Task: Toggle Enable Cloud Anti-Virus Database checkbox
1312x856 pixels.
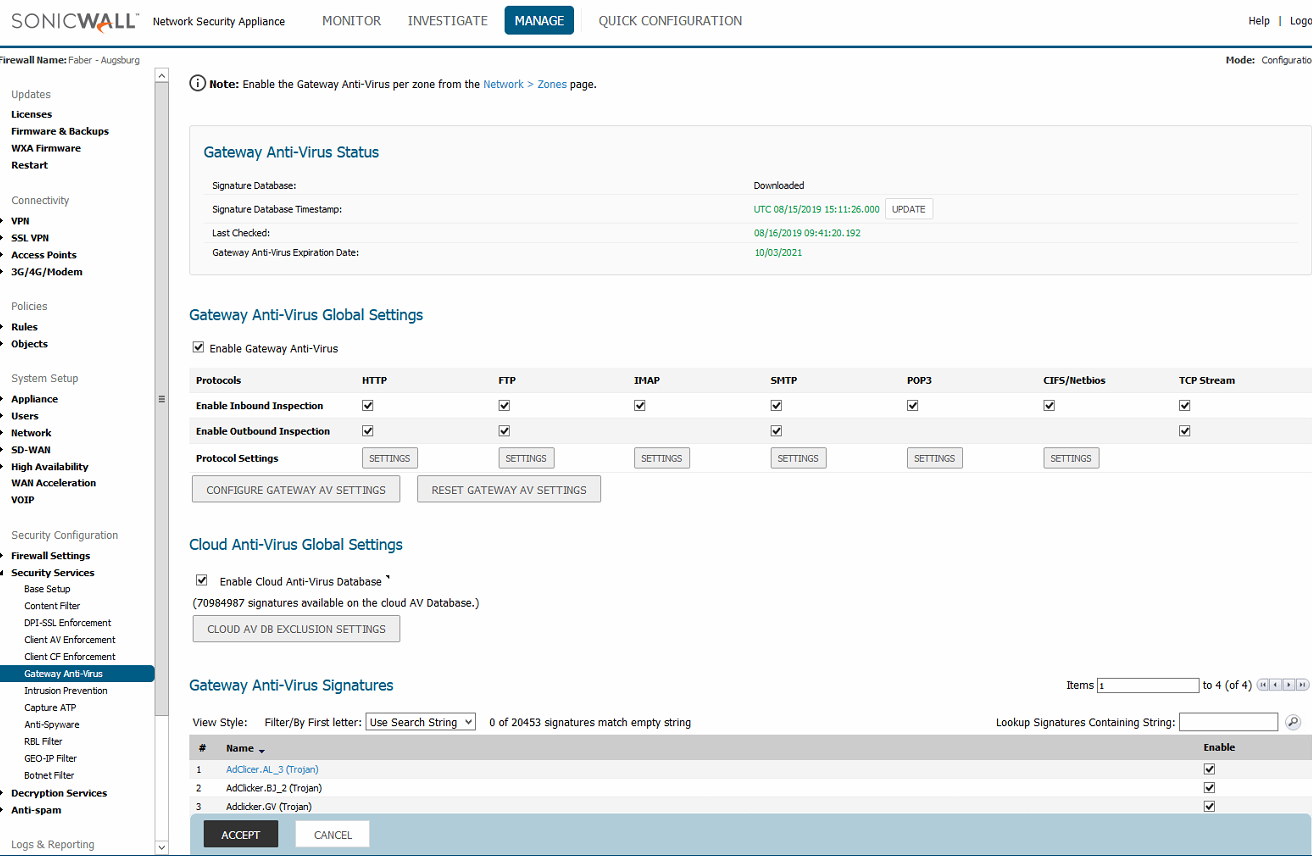Action: click(202, 580)
